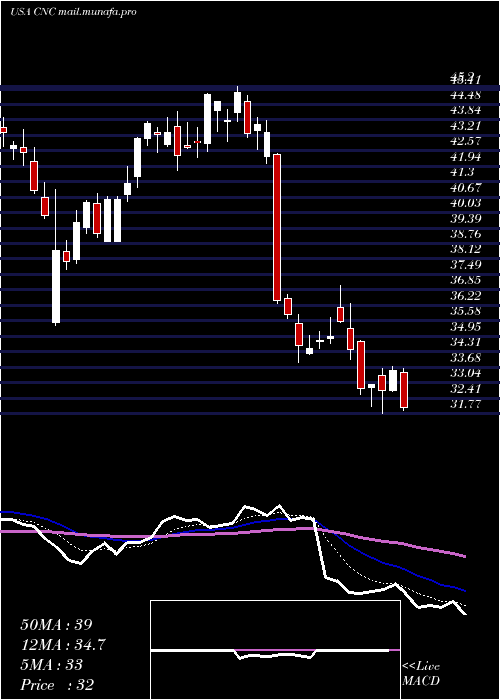Image resolution: width=500 pixels, height=700 pixels.
Task: Click the 38.76 price axis label
Action: click(x=466, y=234)
